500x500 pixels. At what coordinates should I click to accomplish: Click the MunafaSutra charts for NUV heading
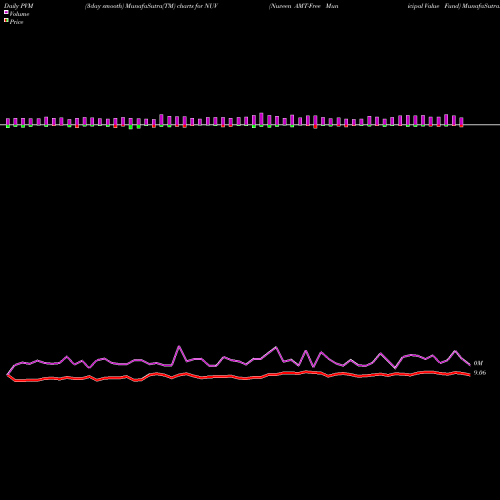(x=151, y=6)
